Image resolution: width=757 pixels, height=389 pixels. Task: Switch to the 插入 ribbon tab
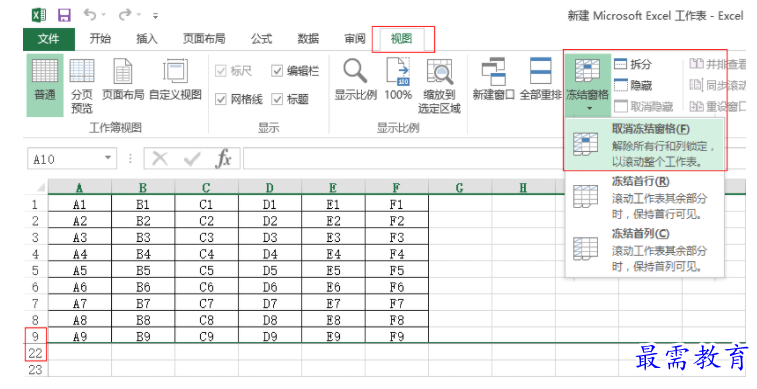coord(147,39)
